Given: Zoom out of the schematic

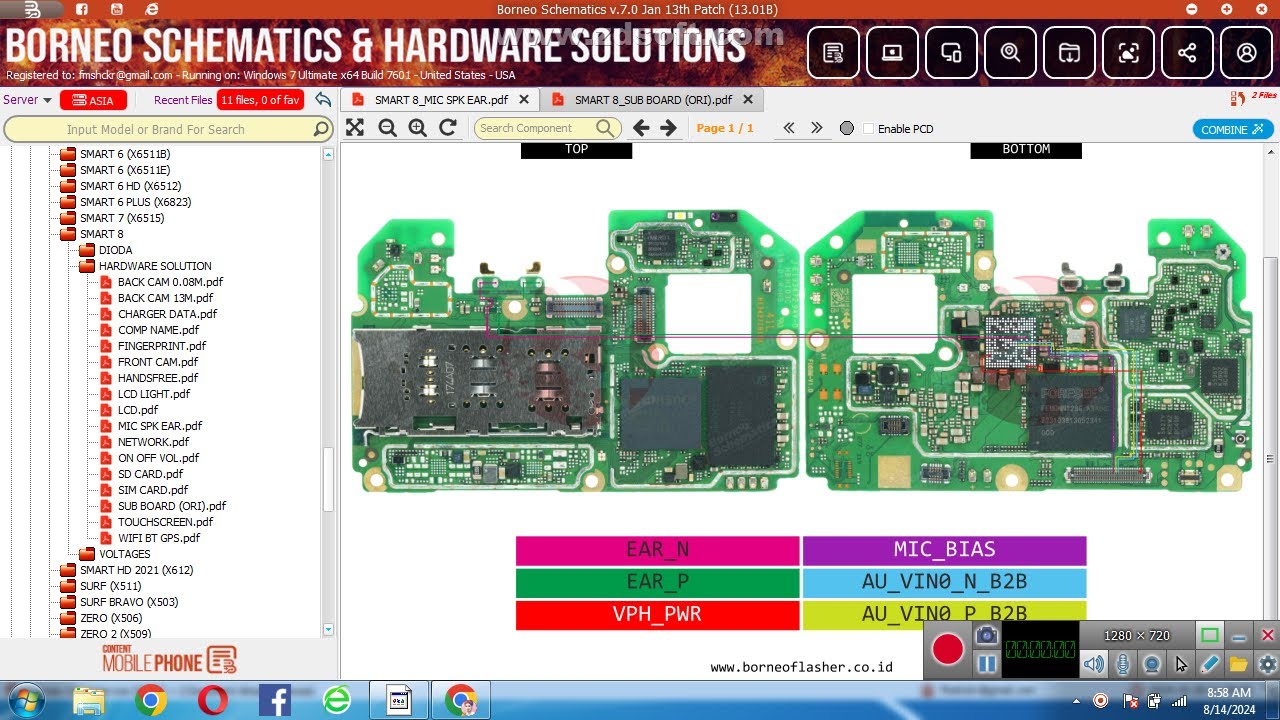Looking at the screenshot, I should point(387,128).
